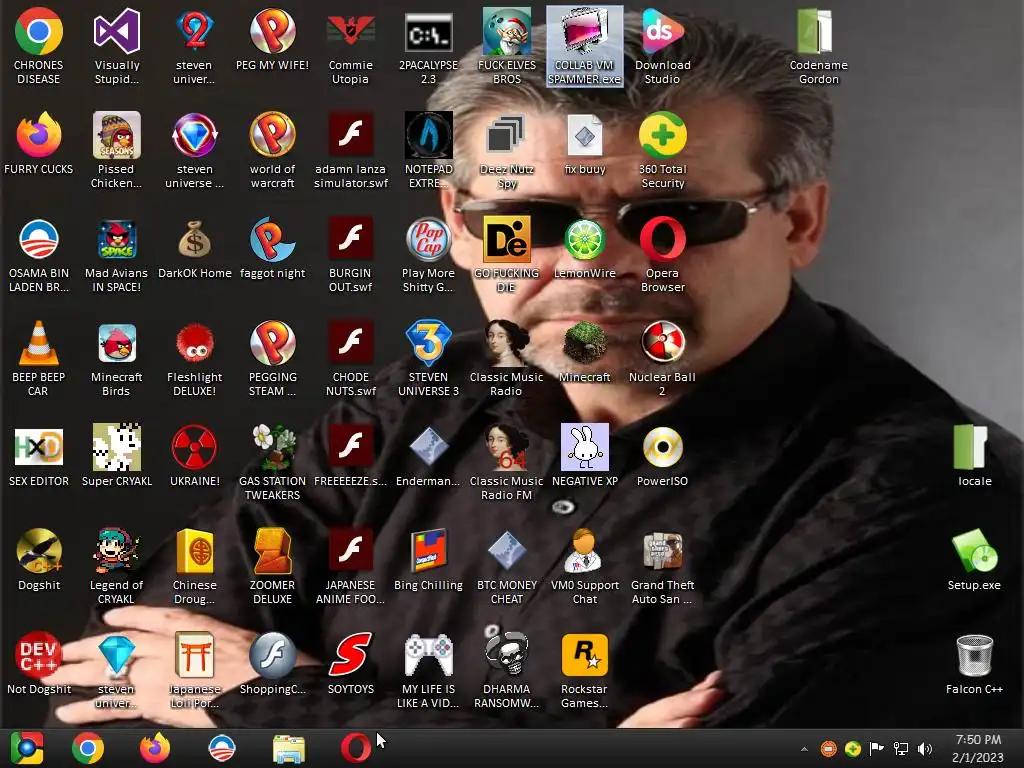
Task: Open the Legend of CRYAKL icon
Action: click(x=117, y=551)
